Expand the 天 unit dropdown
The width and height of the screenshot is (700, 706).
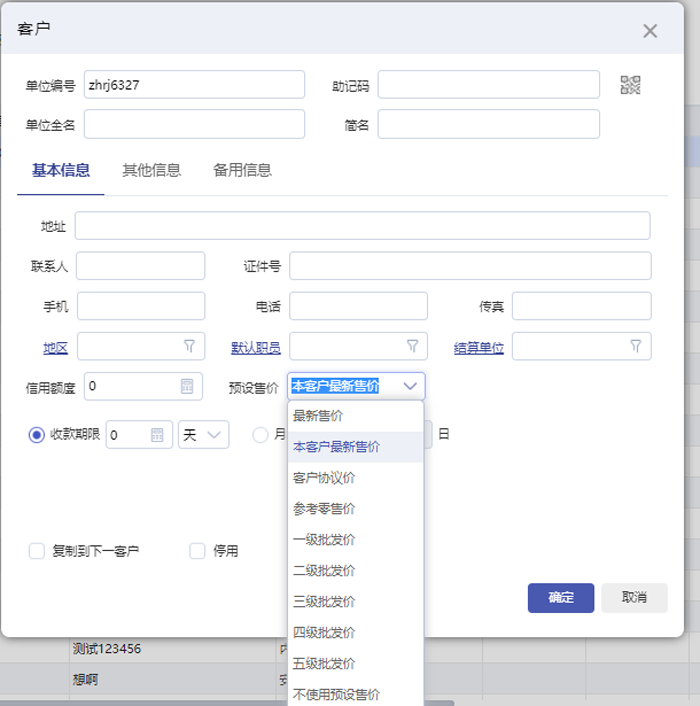click(x=203, y=434)
